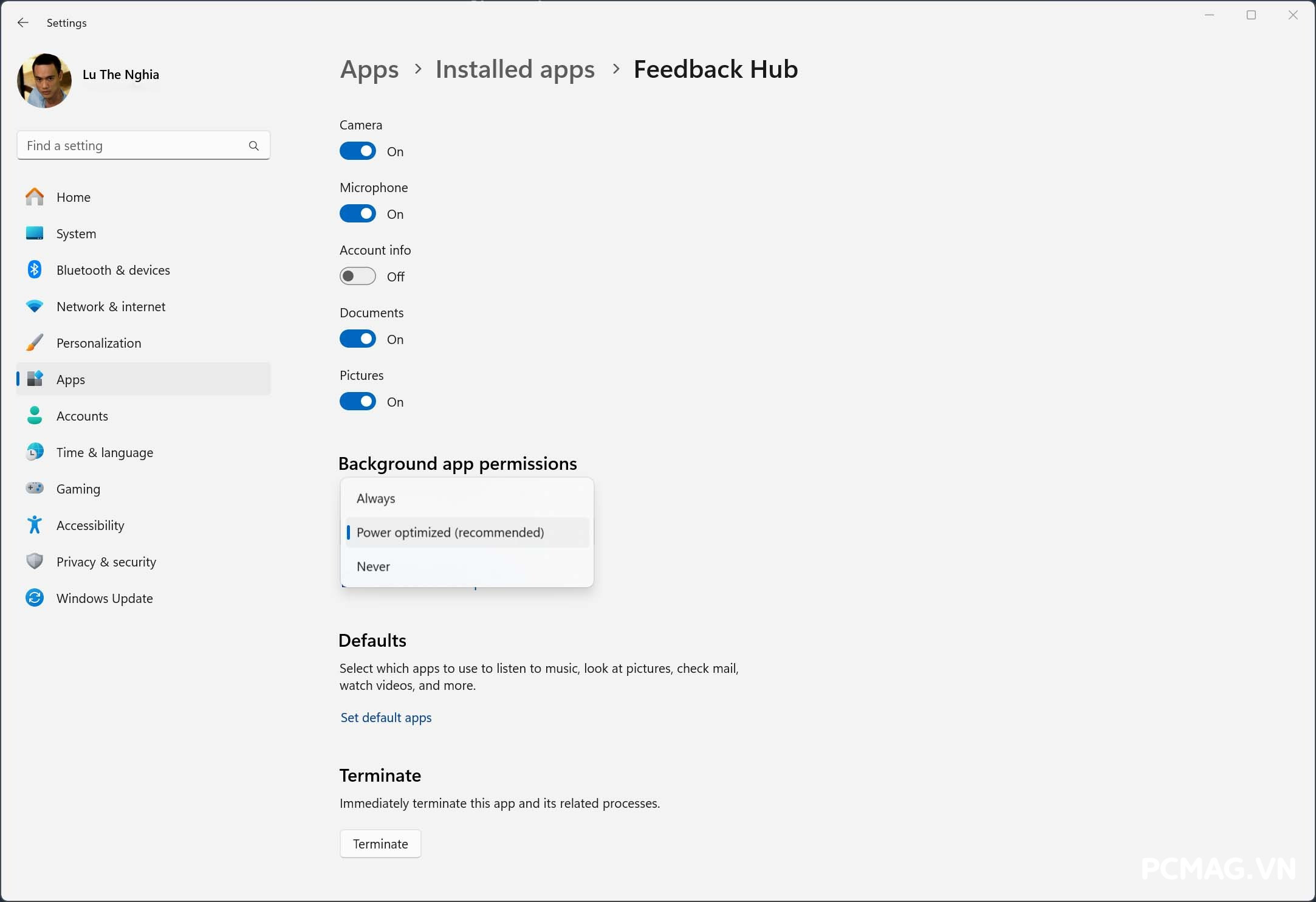Click the back arrow icon
The width and height of the screenshot is (1316, 902).
click(x=23, y=22)
